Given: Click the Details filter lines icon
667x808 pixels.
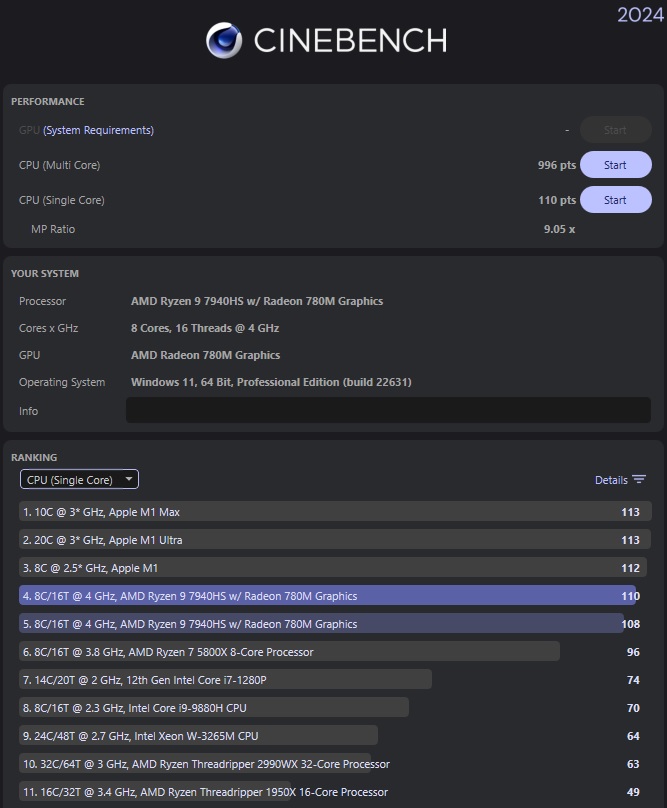Looking at the screenshot, I should pyautogui.click(x=639, y=480).
